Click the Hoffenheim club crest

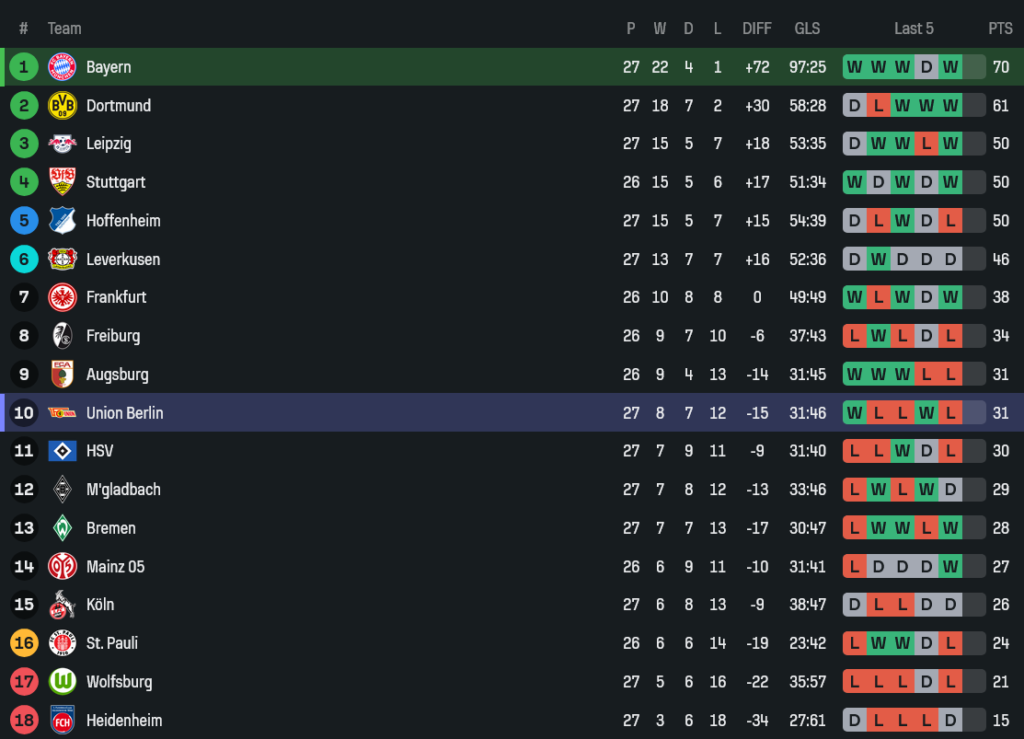(x=62, y=221)
